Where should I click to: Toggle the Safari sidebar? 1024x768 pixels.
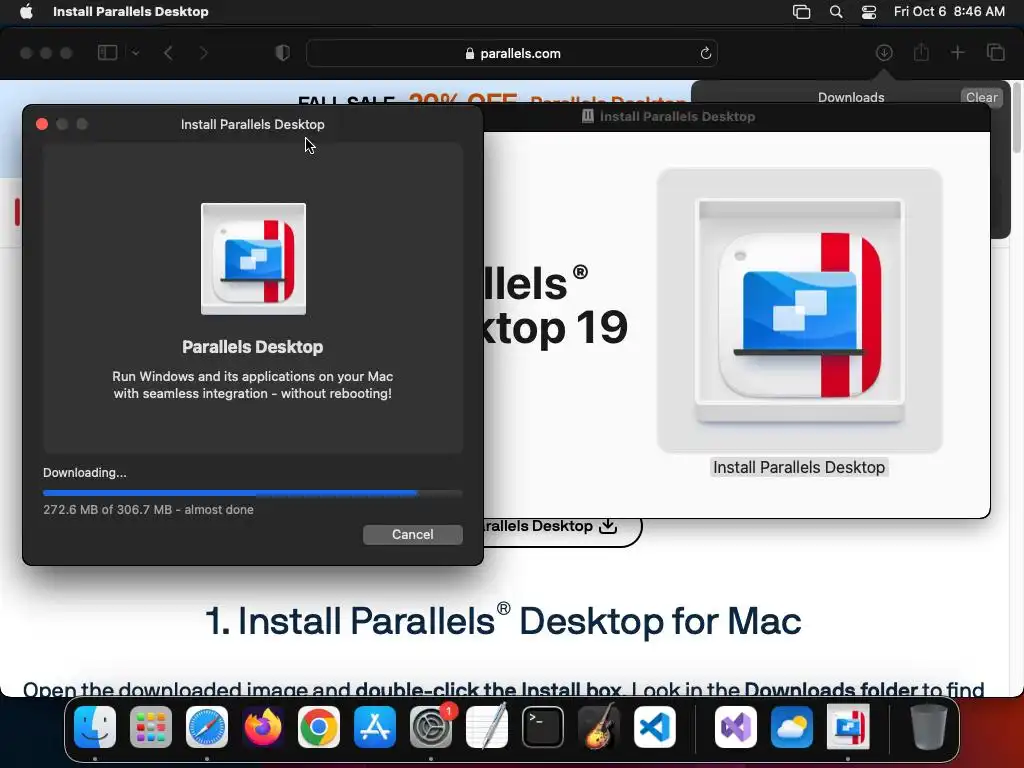click(107, 53)
